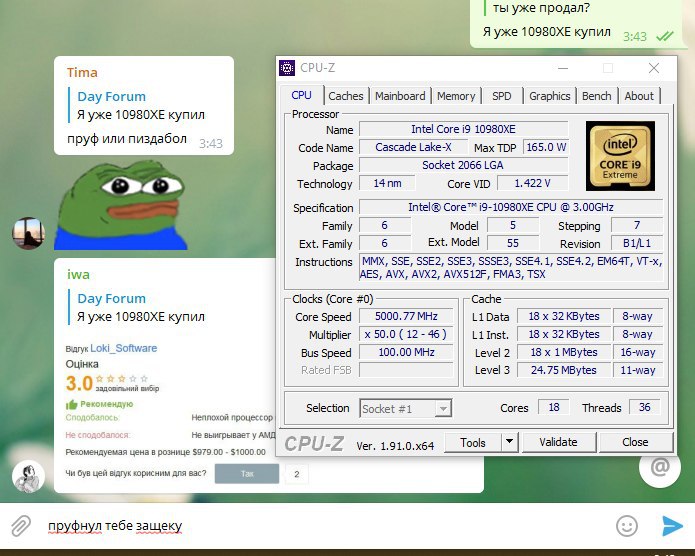Image resolution: width=695 pixels, height=556 pixels.
Task: Click the Close button in CPU-Z
Action: tap(635, 442)
